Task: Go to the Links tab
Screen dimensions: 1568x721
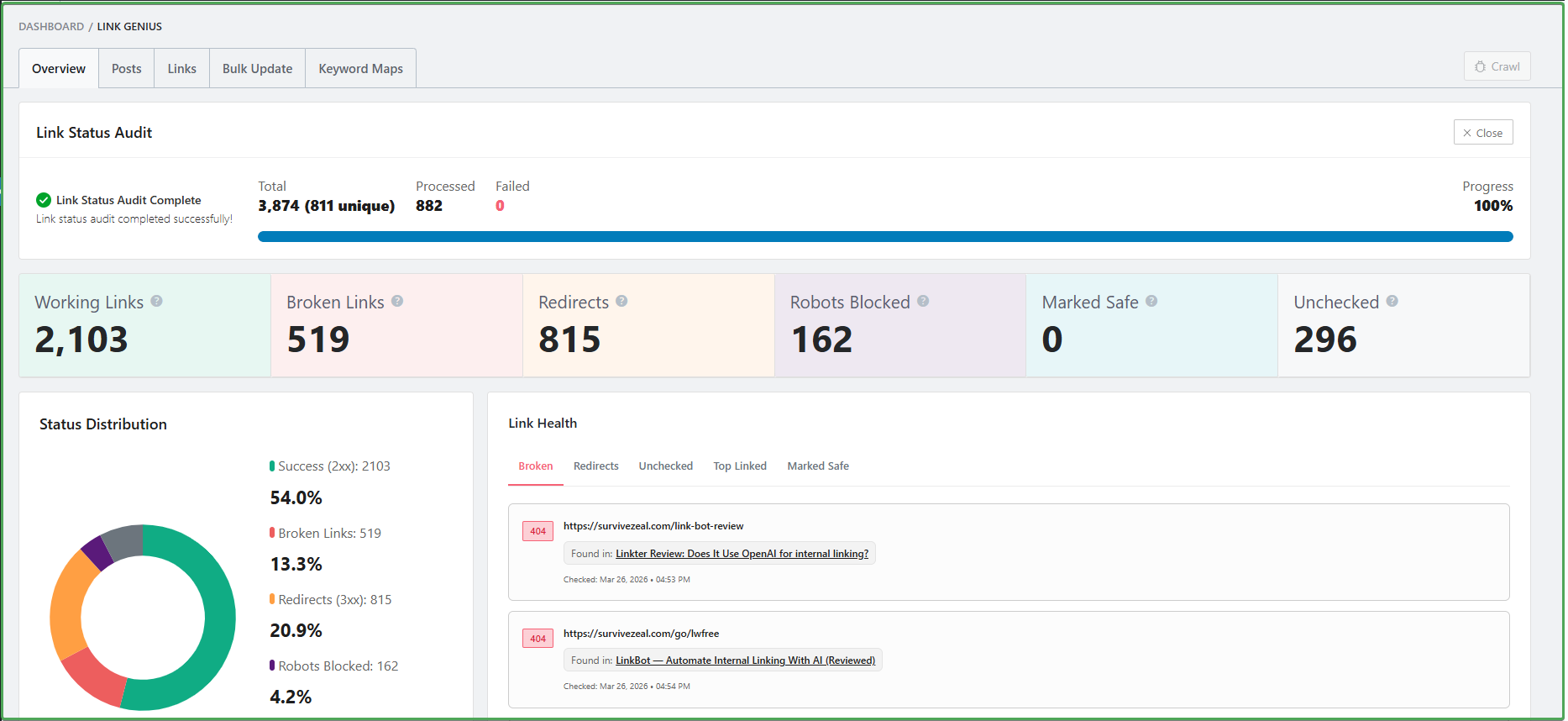Action: [x=181, y=68]
